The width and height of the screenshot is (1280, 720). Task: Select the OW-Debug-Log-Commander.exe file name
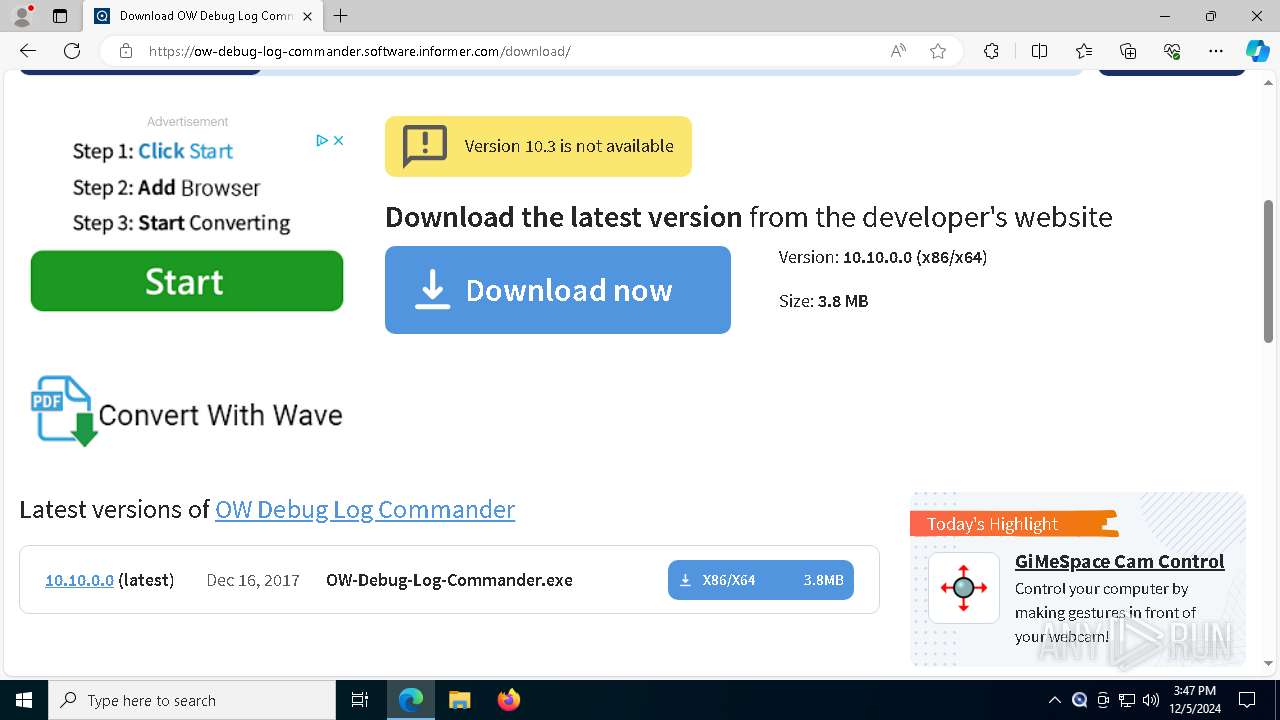449,580
